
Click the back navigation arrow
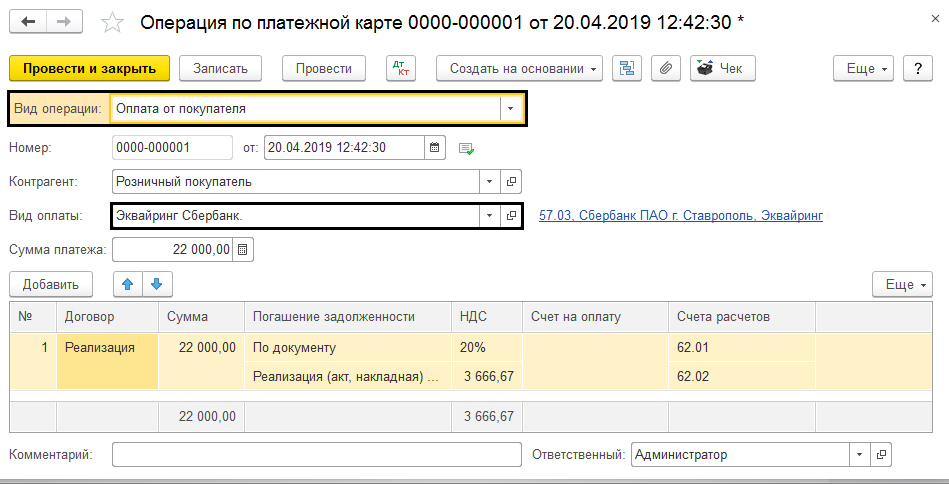tap(28, 21)
